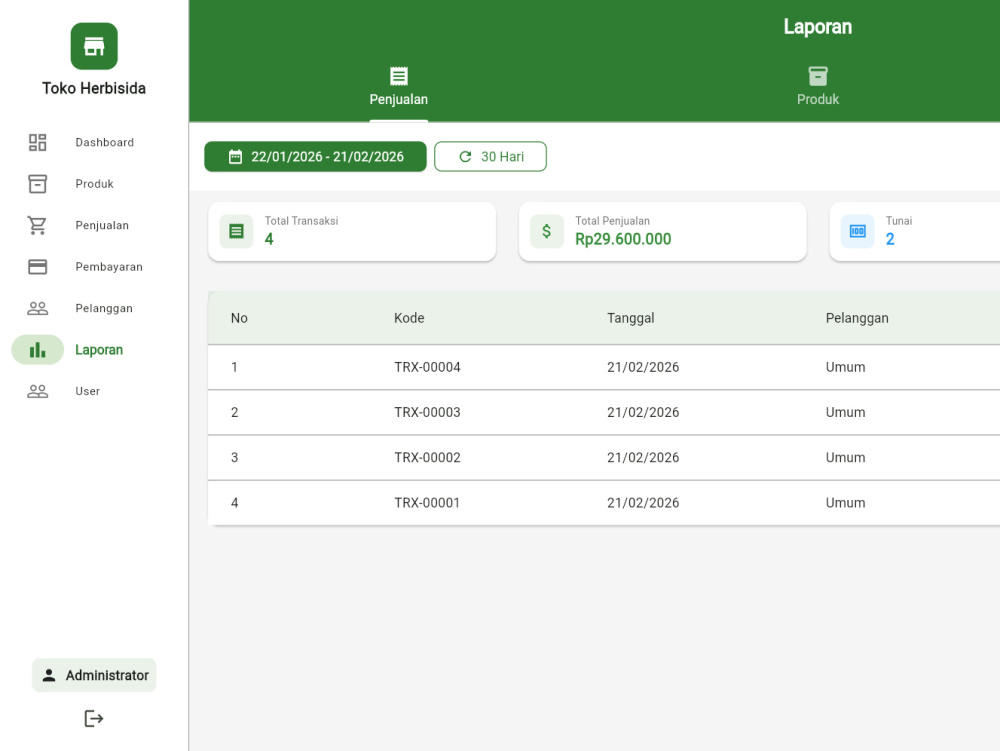Click the receipt icon above Penjualan tab
Screen dimensions: 1000x751
click(399, 77)
